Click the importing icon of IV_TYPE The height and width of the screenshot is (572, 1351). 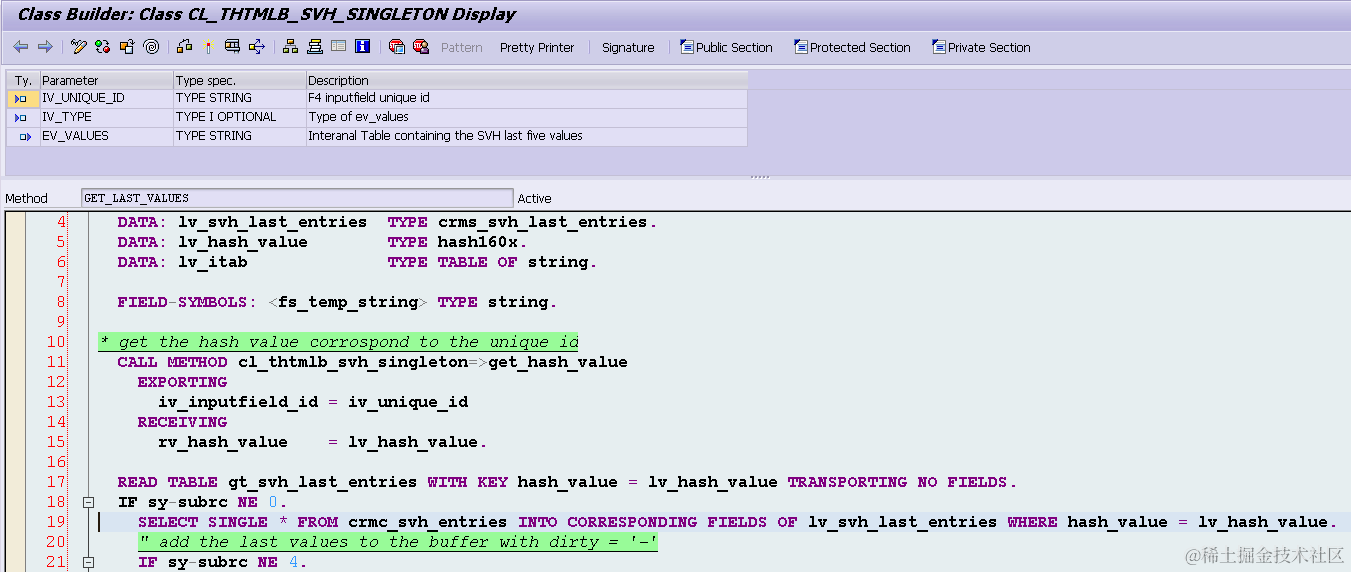tap(21, 117)
